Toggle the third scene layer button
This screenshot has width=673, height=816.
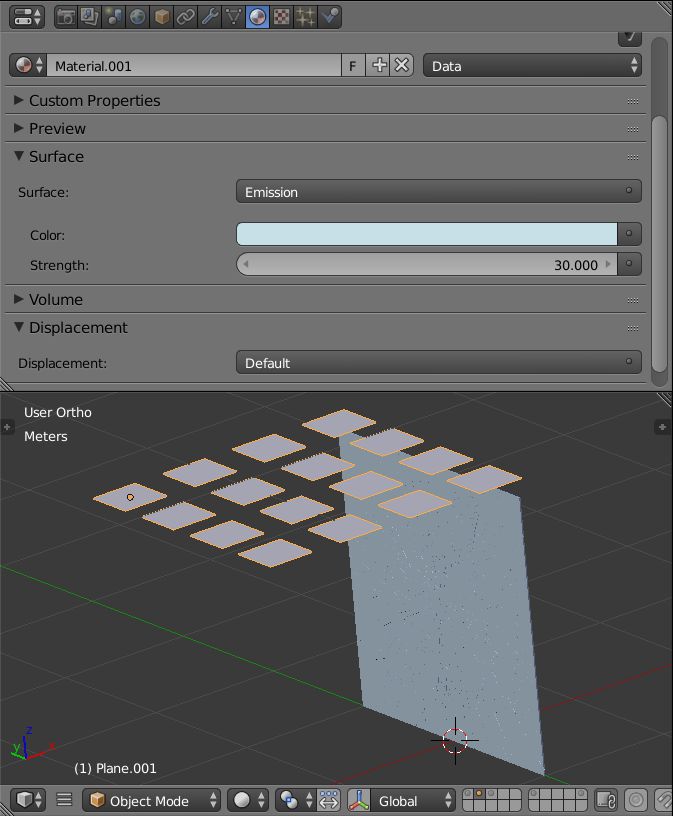491,794
